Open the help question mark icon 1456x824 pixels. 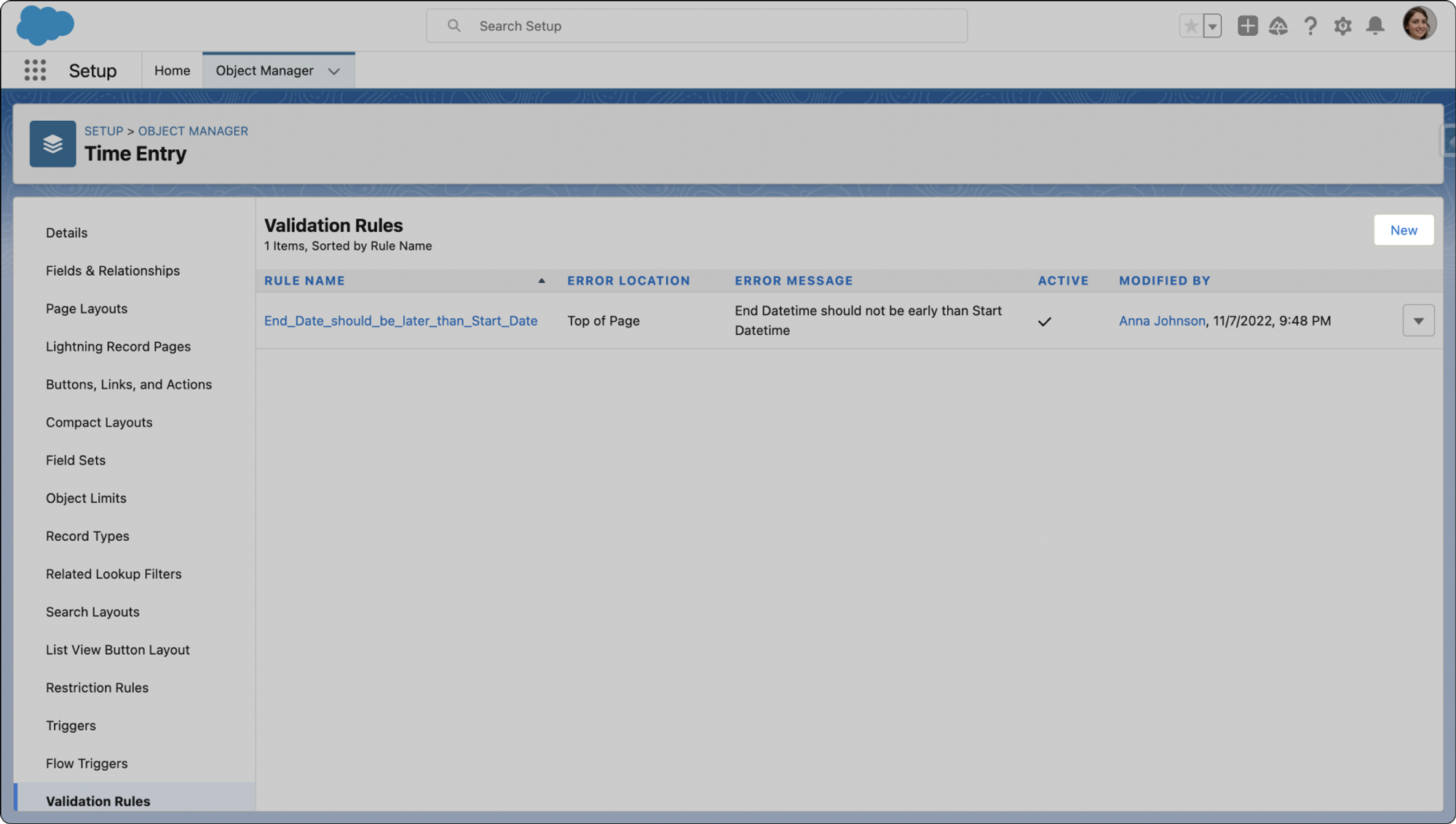[1310, 26]
